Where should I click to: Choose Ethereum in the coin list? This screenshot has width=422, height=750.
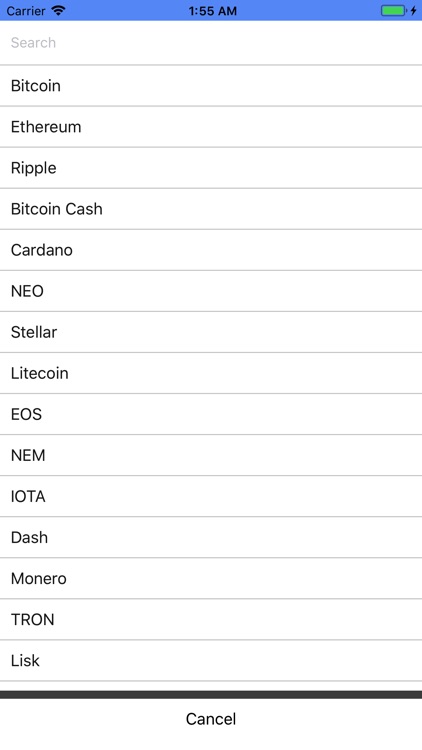click(x=211, y=127)
